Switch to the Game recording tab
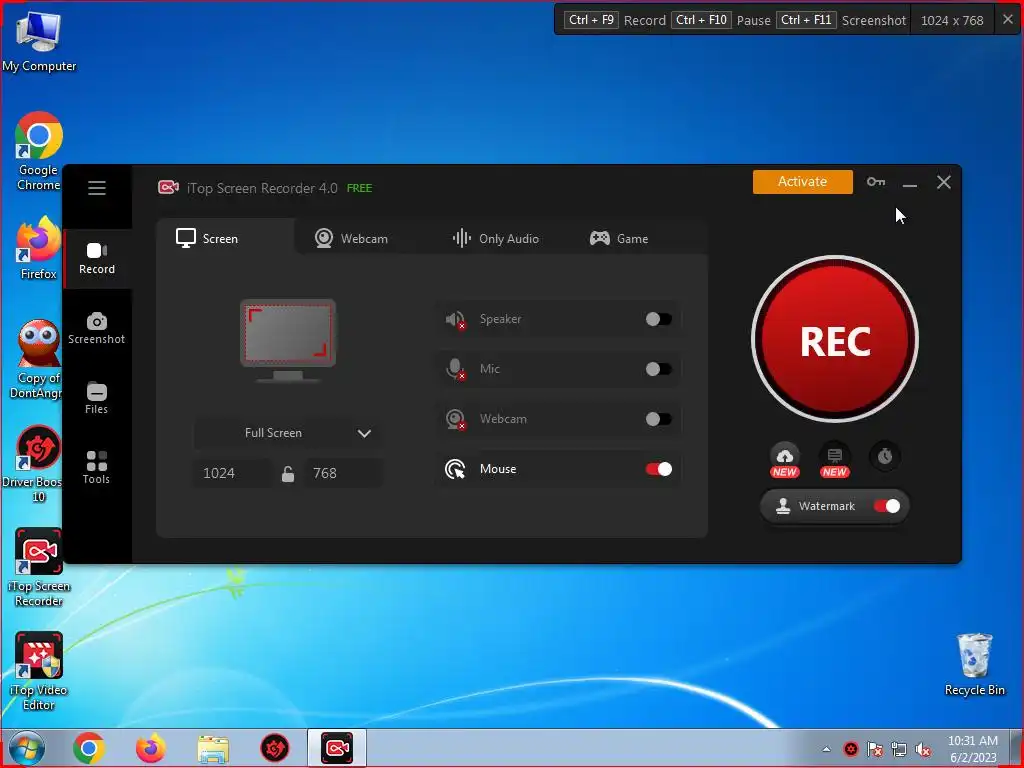Image resolution: width=1024 pixels, height=768 pixels. coord(619,238)
